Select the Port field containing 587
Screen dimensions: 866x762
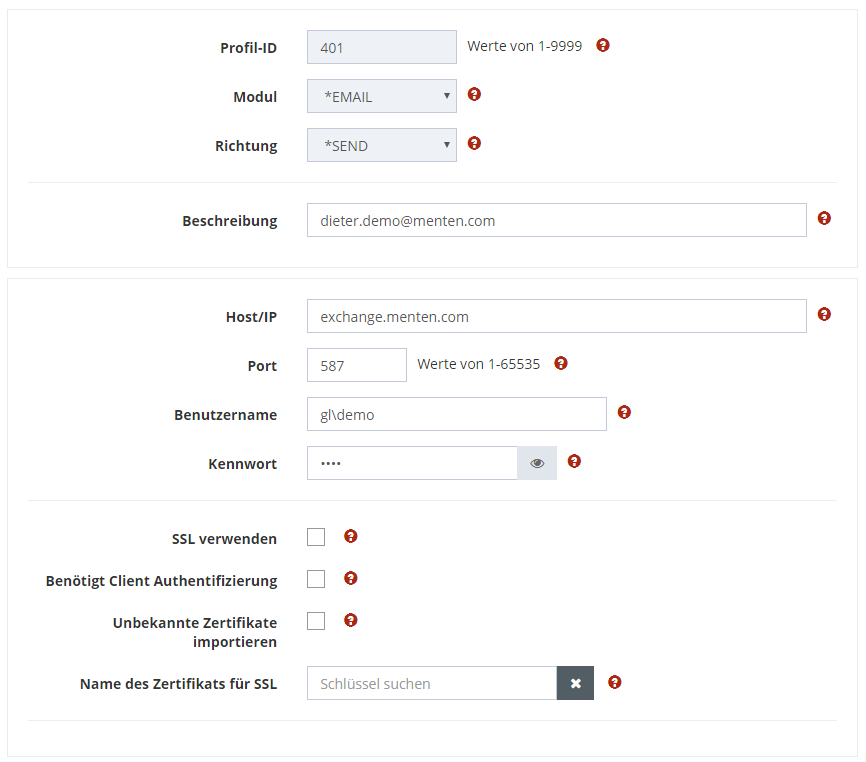pos(356,365)
